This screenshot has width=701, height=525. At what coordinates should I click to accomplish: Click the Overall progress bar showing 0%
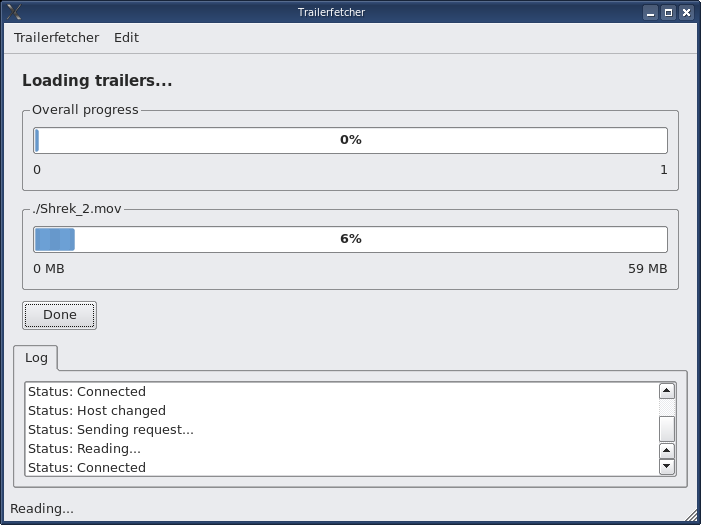click(350, 140)
